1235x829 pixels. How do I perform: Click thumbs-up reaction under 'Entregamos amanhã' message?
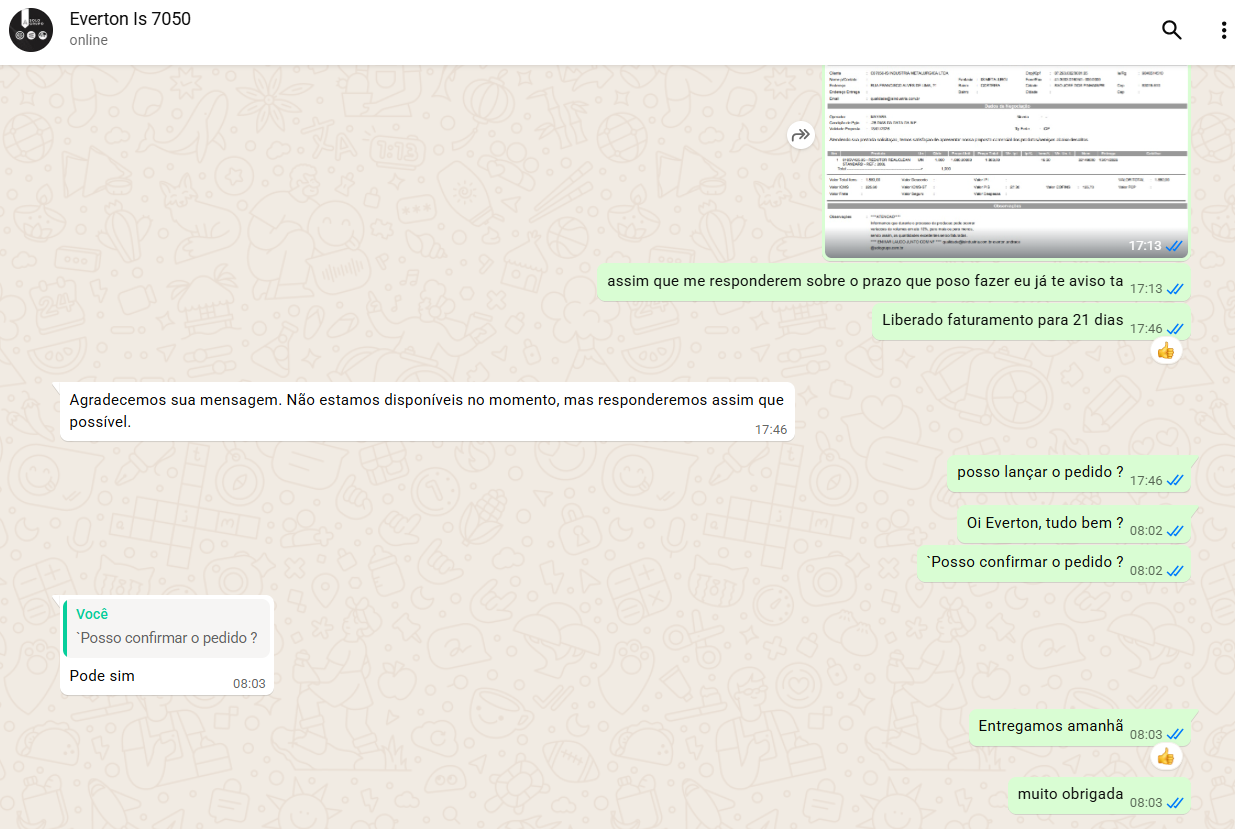click(x=1165, y=756)
